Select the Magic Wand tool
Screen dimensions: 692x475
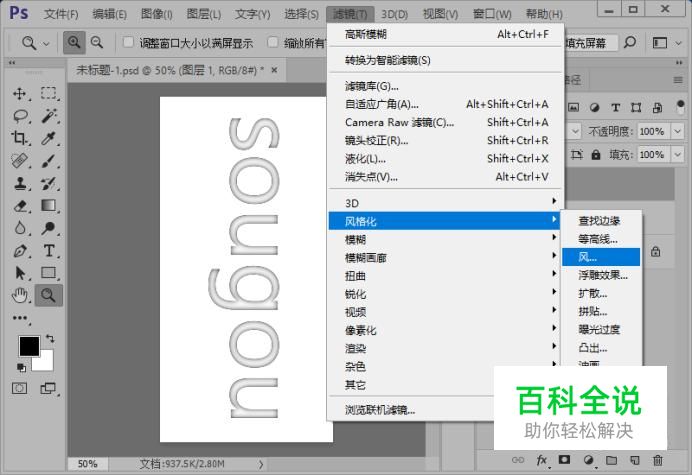pos(49,116)
